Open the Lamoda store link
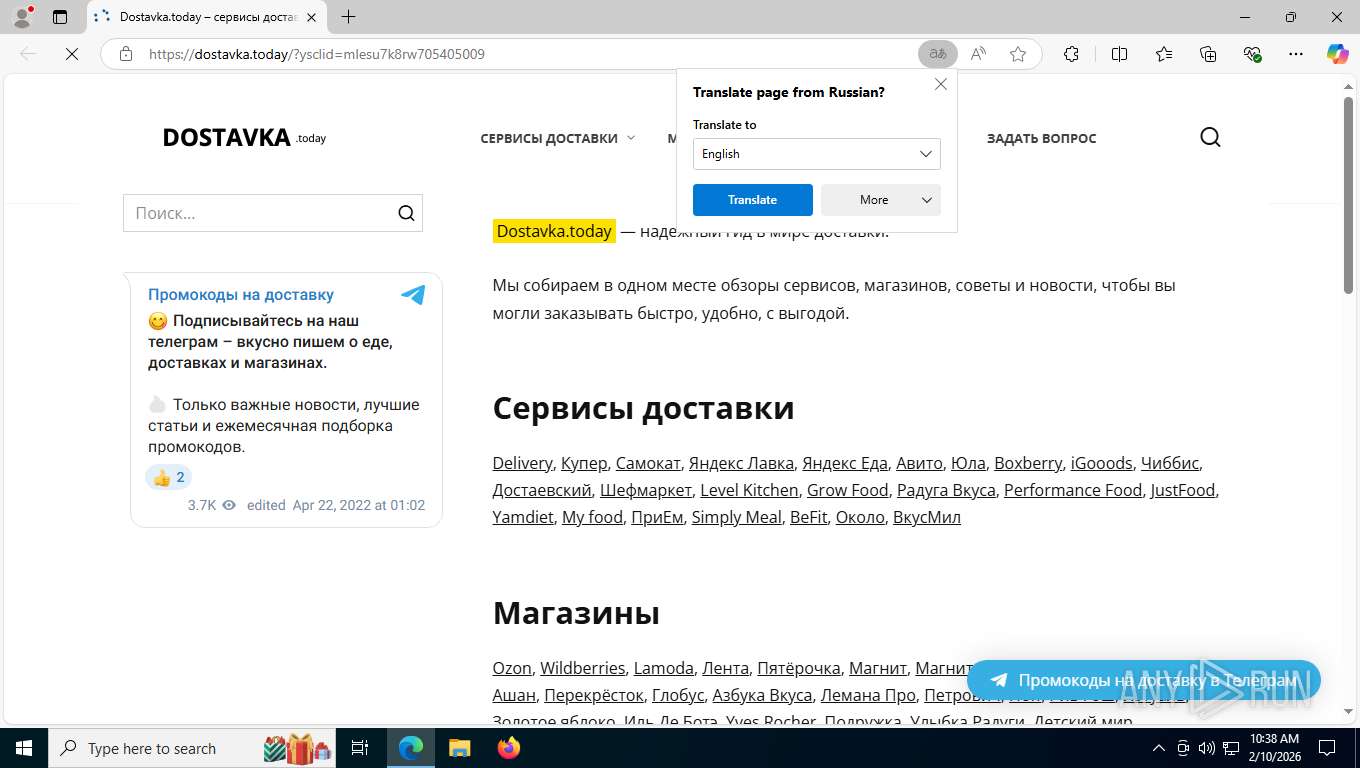 pyautogui.click(x=664, y=668)
